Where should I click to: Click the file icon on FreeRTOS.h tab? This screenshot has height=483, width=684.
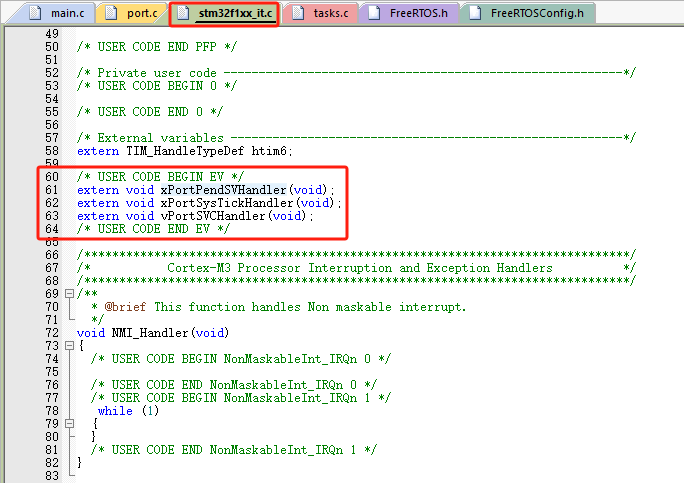click(374, 13)
